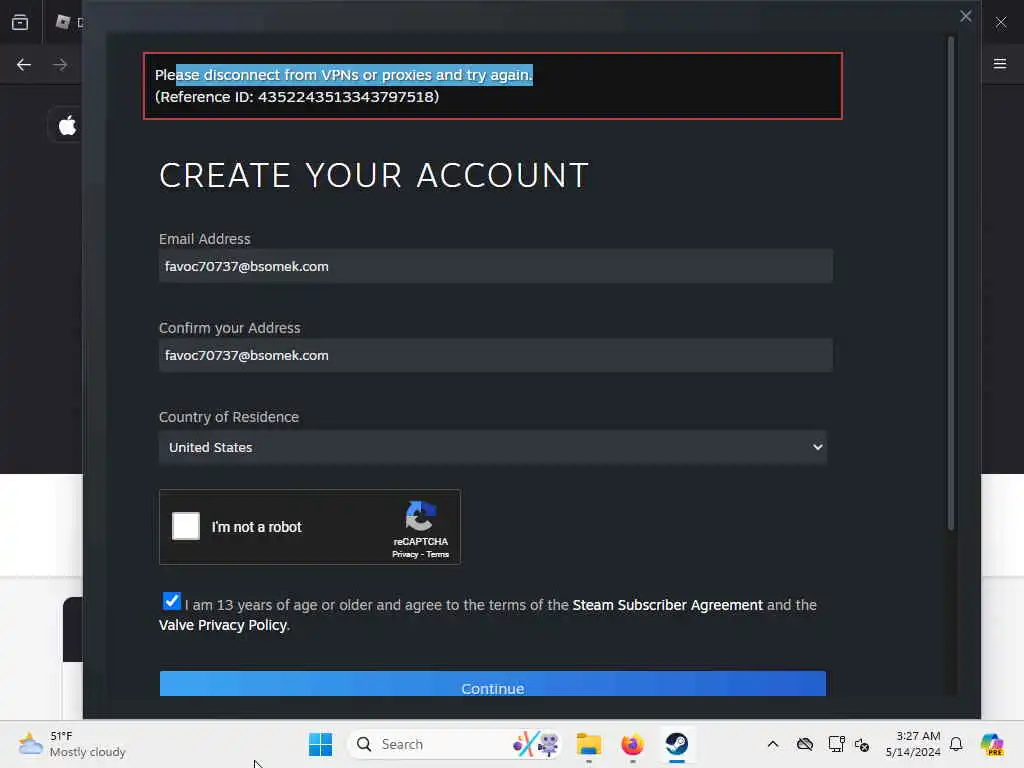Open reCAPTCHA Terms link
The height and width of the screenshot is (768, 1024).
pos(438,554)
